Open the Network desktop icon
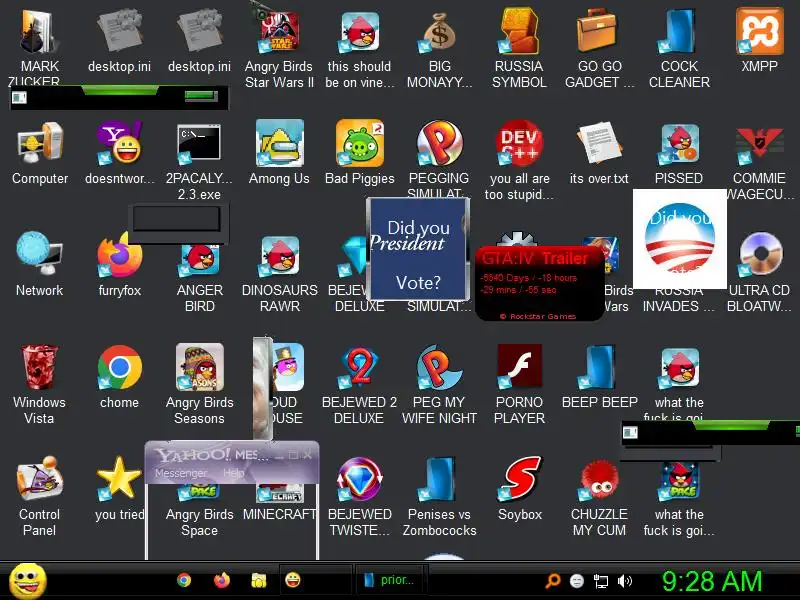 click(39, 255)
